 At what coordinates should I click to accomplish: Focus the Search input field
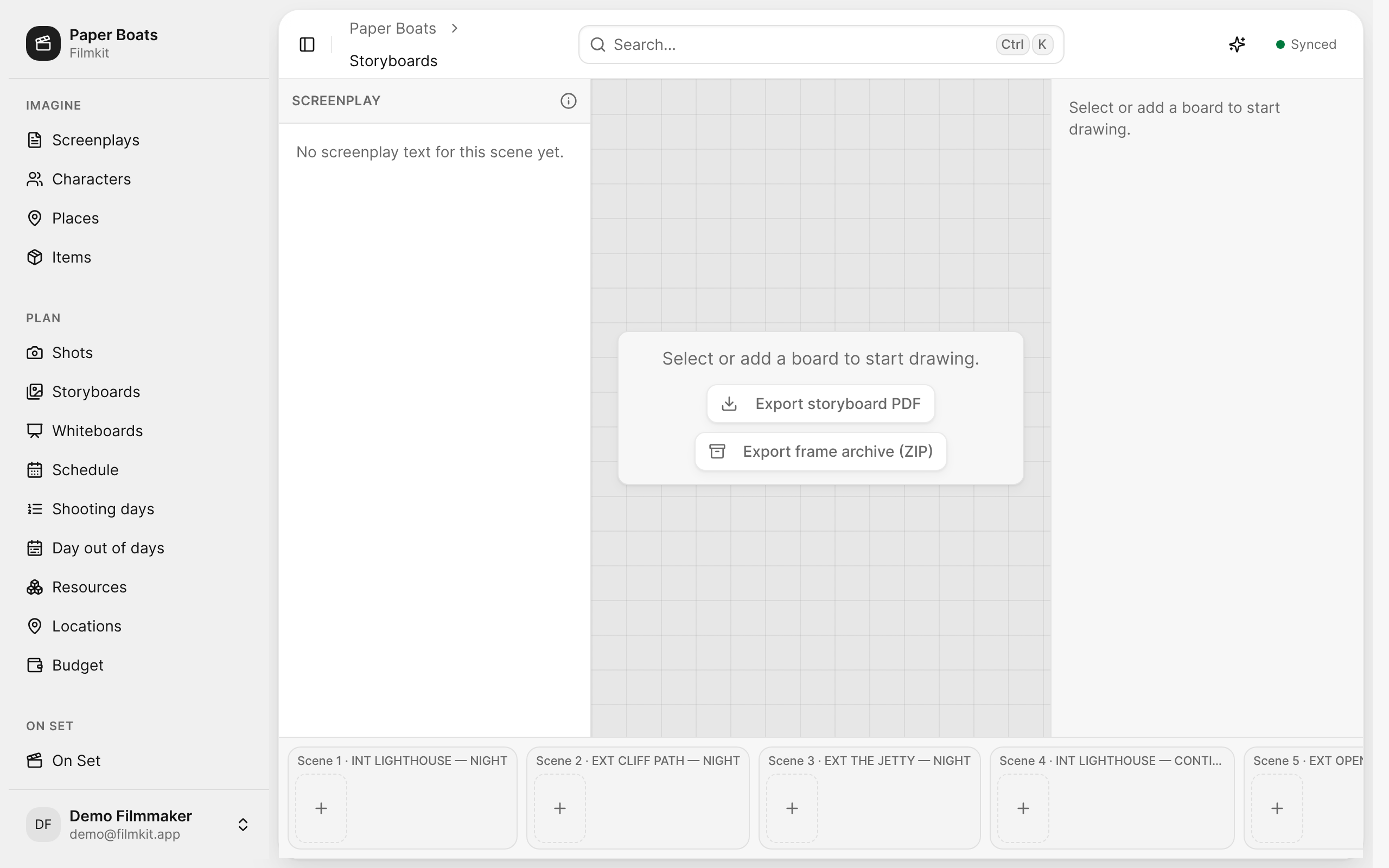821,44
